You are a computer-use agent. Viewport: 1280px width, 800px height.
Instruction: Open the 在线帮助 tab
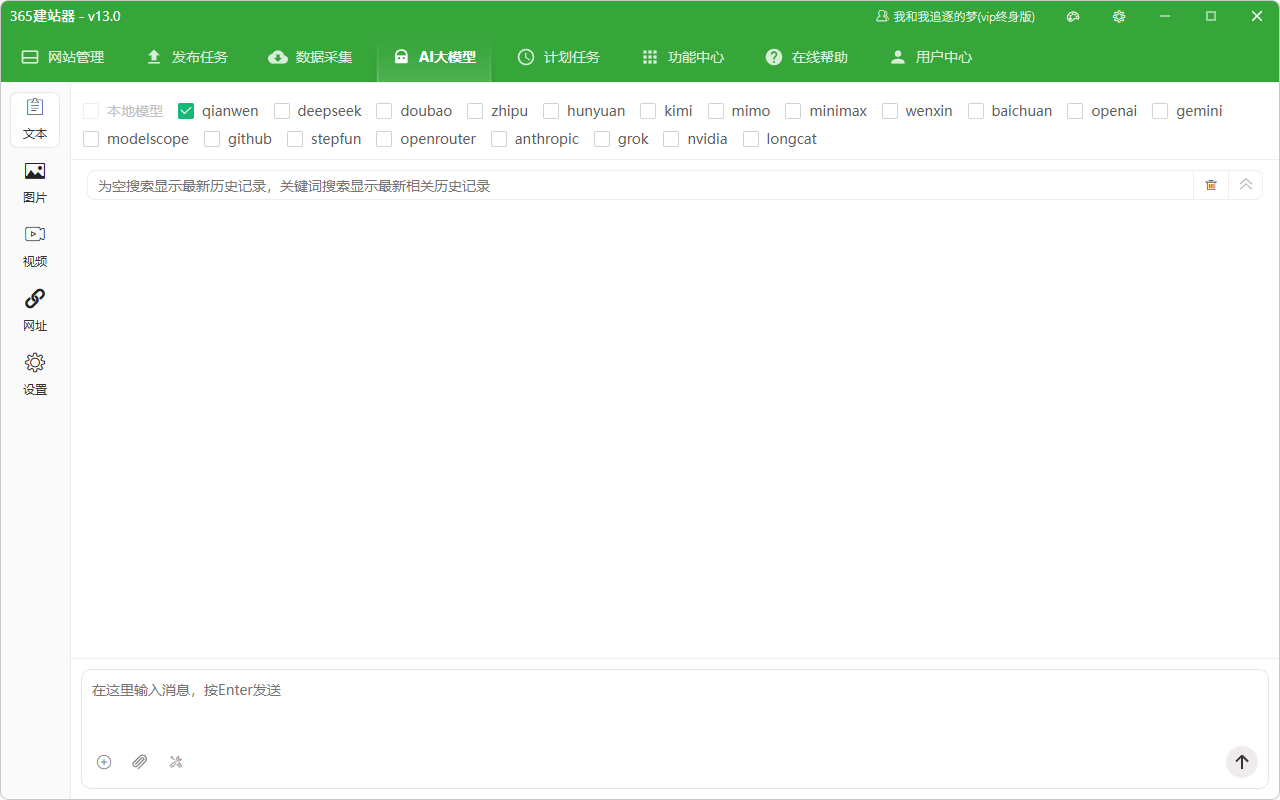[x=807, y=57]
